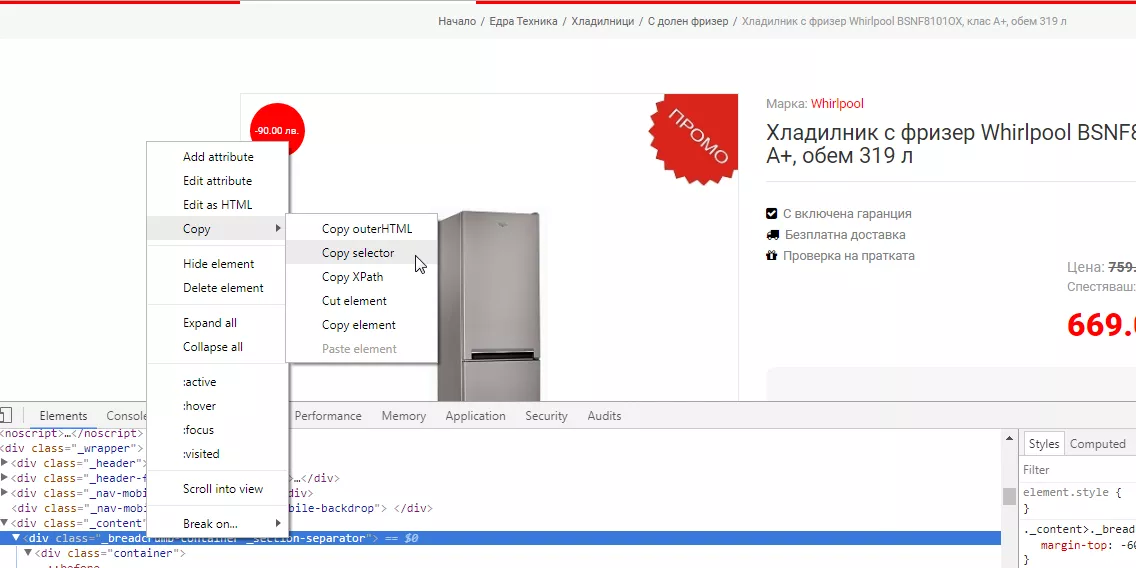
Task: Toggle the :focus pseudo-state
Action: (x=217, y=430)
